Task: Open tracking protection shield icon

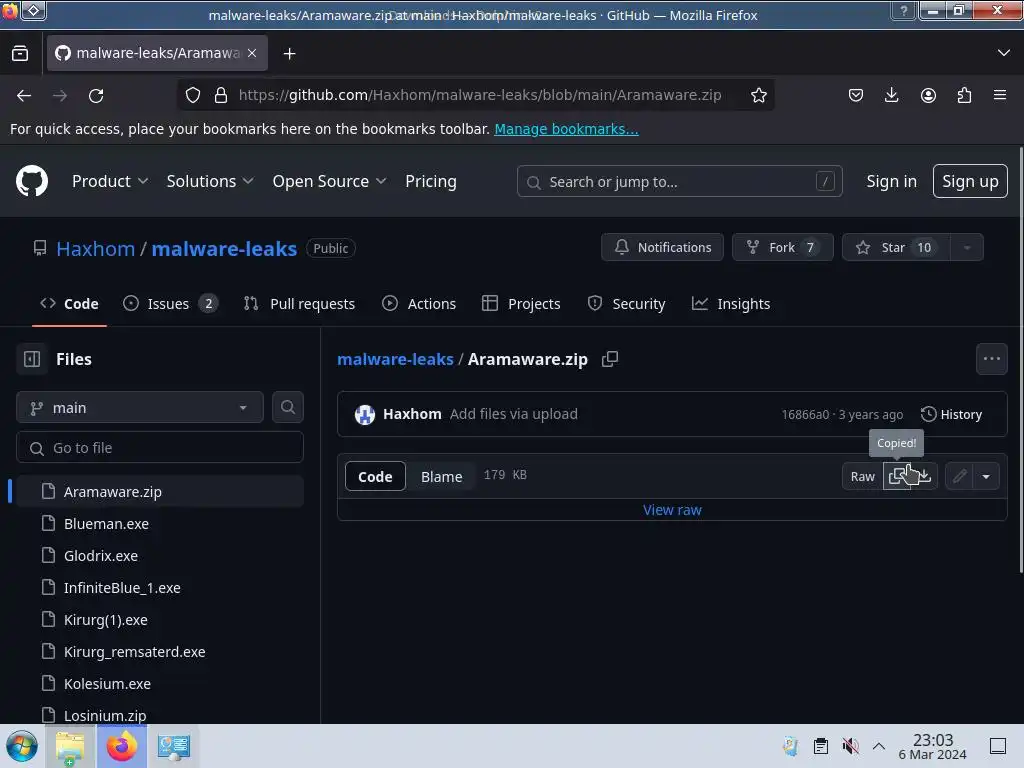Action: pos(193,95)
